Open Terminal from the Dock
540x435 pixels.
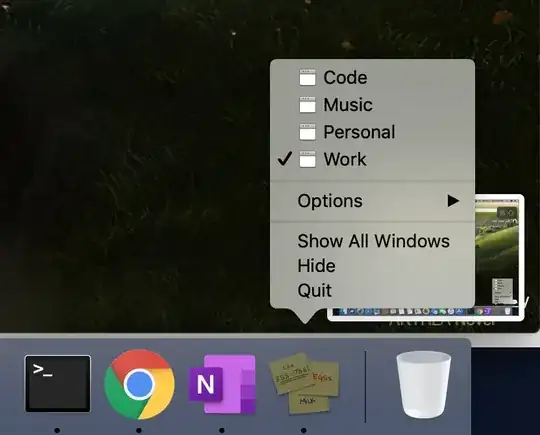click(58, 383)
